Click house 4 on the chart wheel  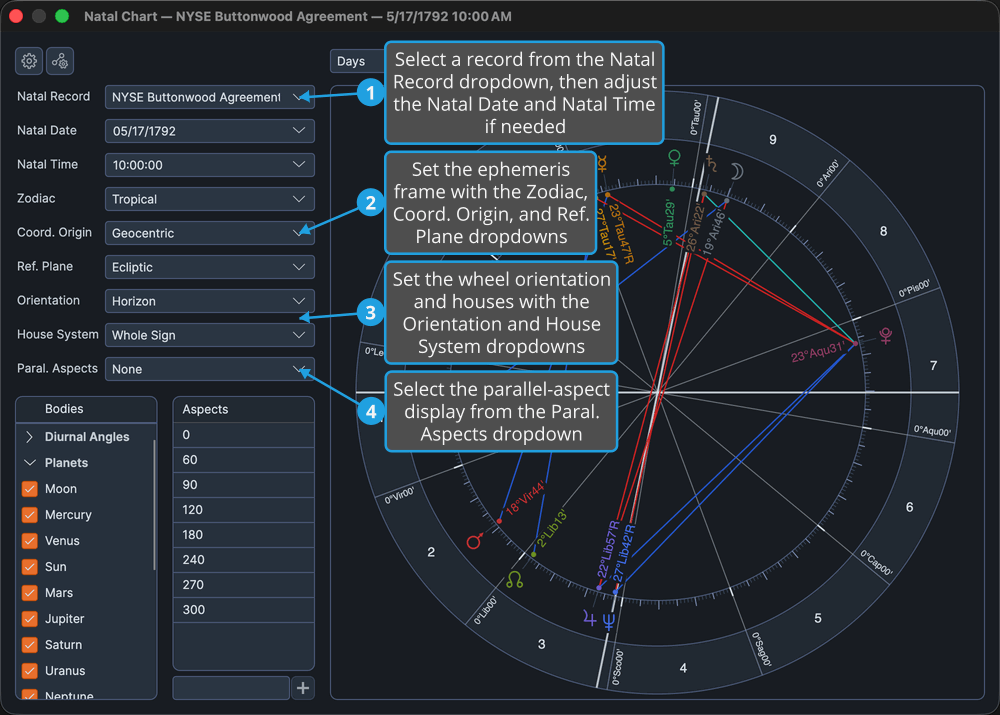click(x=683, y=668)
